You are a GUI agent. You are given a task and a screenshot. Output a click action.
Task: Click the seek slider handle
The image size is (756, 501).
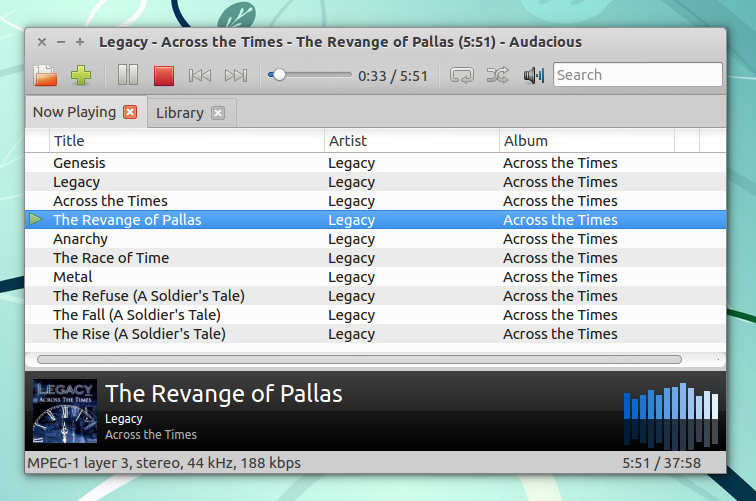click(x=278, y=75)
